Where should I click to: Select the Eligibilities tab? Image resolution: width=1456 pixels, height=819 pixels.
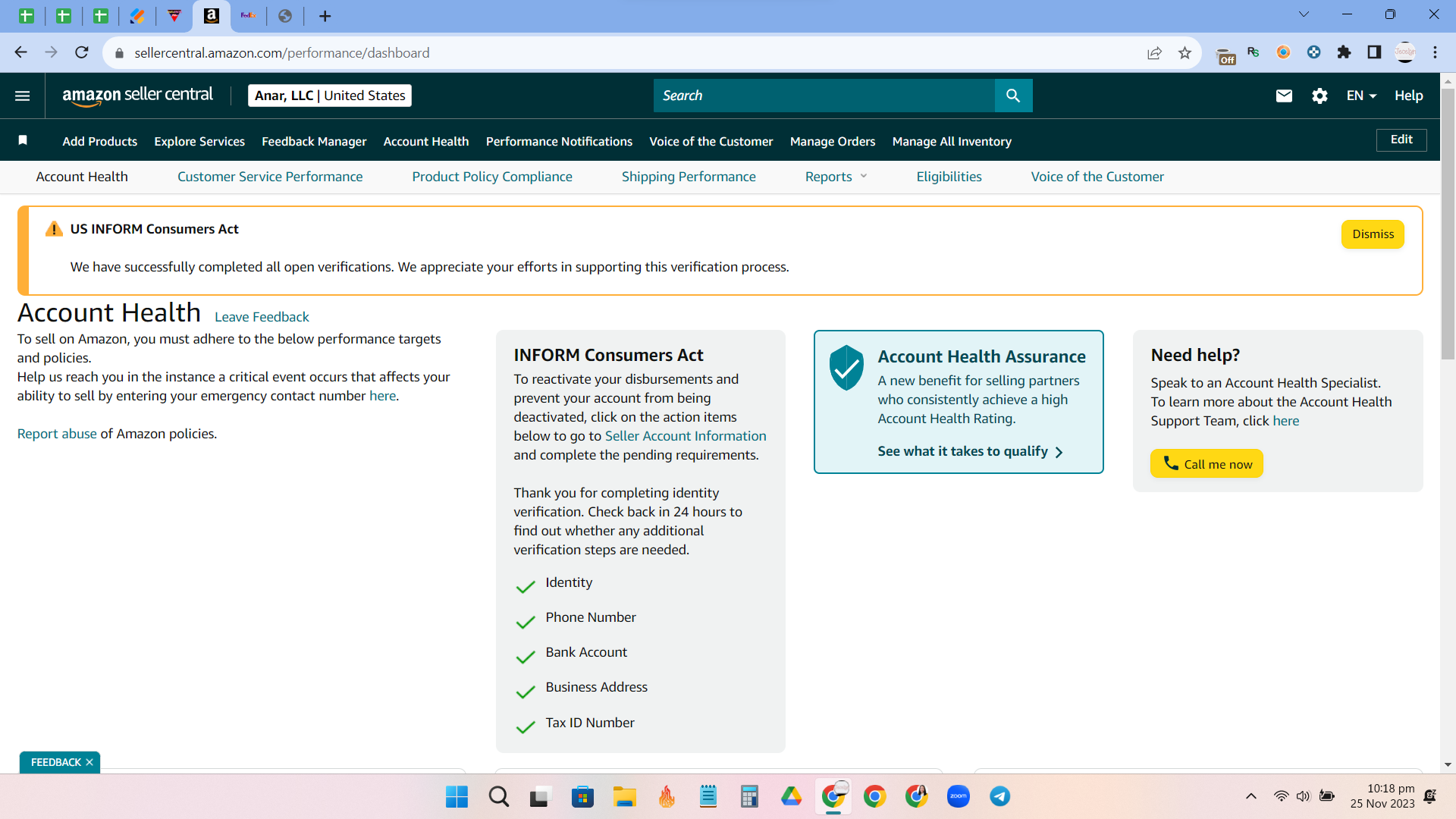pos(949,177)
